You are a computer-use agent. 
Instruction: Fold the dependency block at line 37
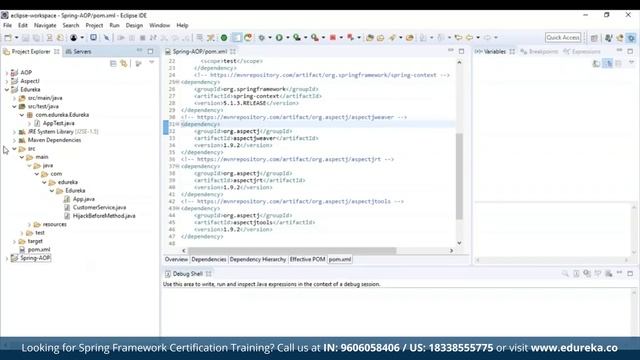[178, 166]
